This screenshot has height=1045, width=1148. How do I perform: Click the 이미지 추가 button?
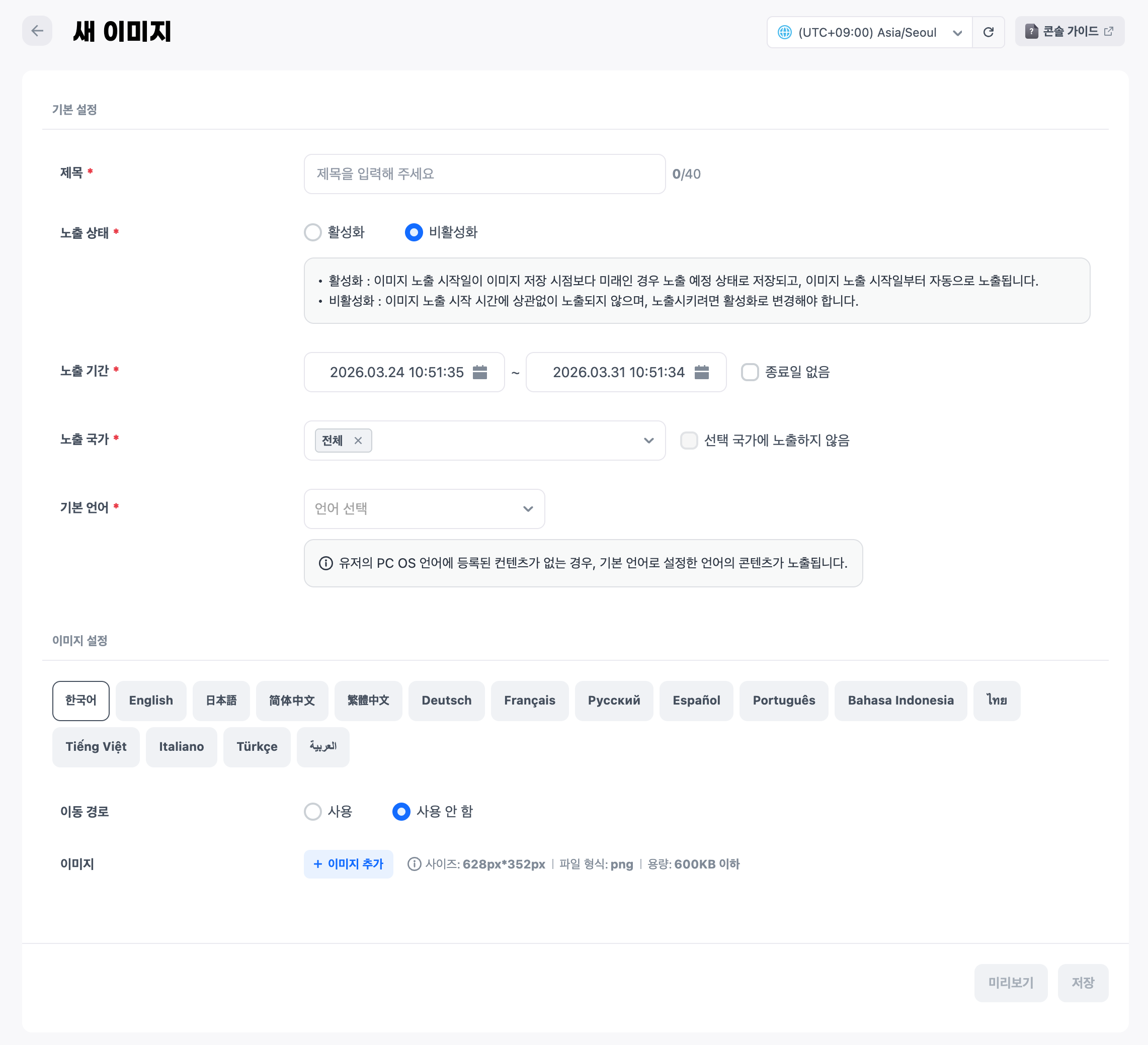[x=348, y=864]
